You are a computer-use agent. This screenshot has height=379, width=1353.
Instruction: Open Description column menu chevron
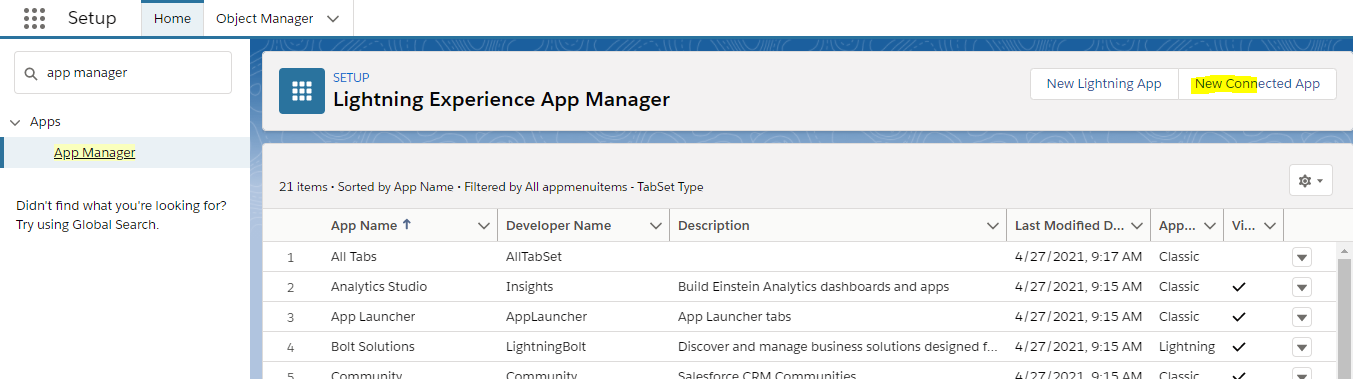(x=992, y=226)
